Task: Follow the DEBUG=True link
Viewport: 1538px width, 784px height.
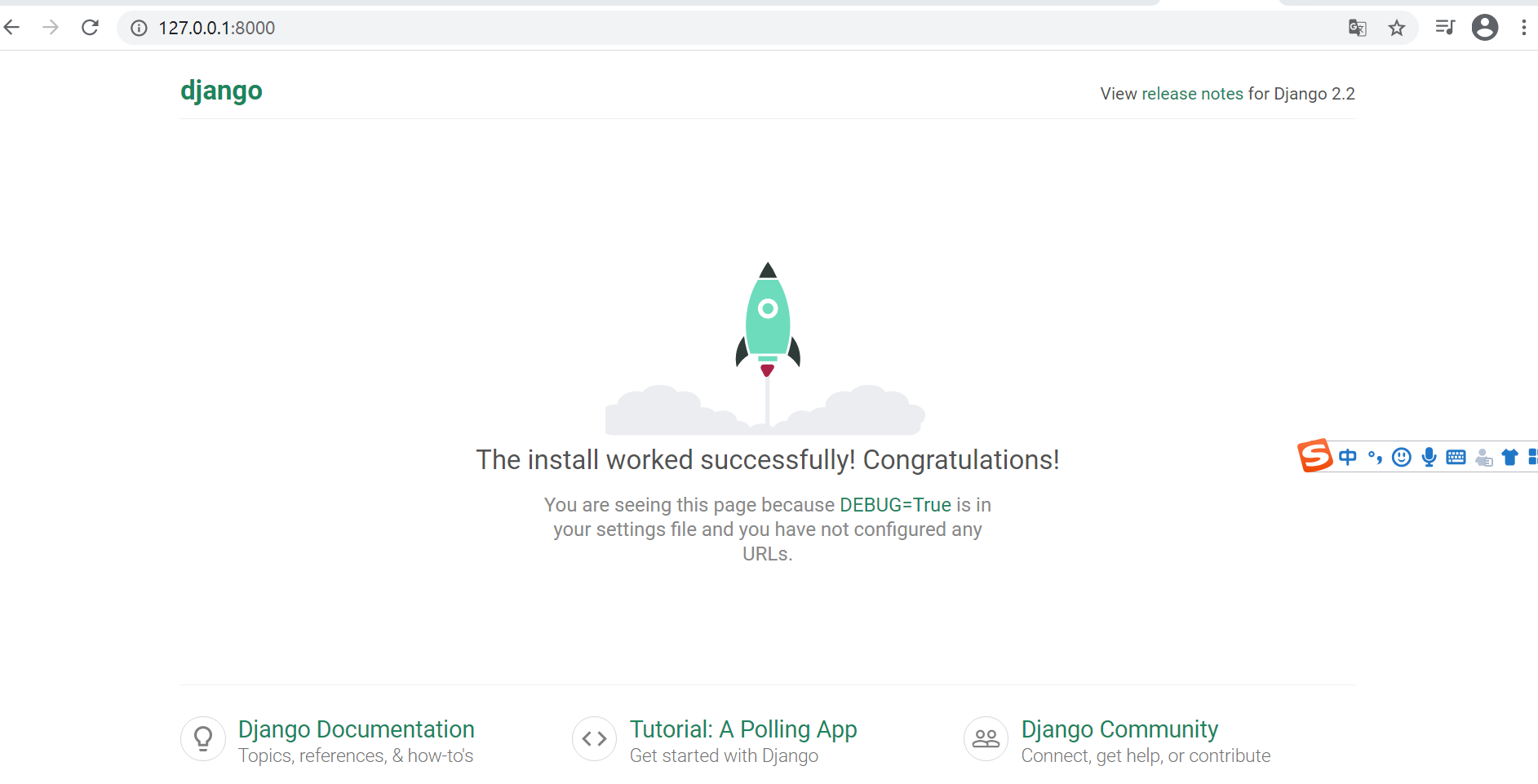Action: tap(895, 505)
